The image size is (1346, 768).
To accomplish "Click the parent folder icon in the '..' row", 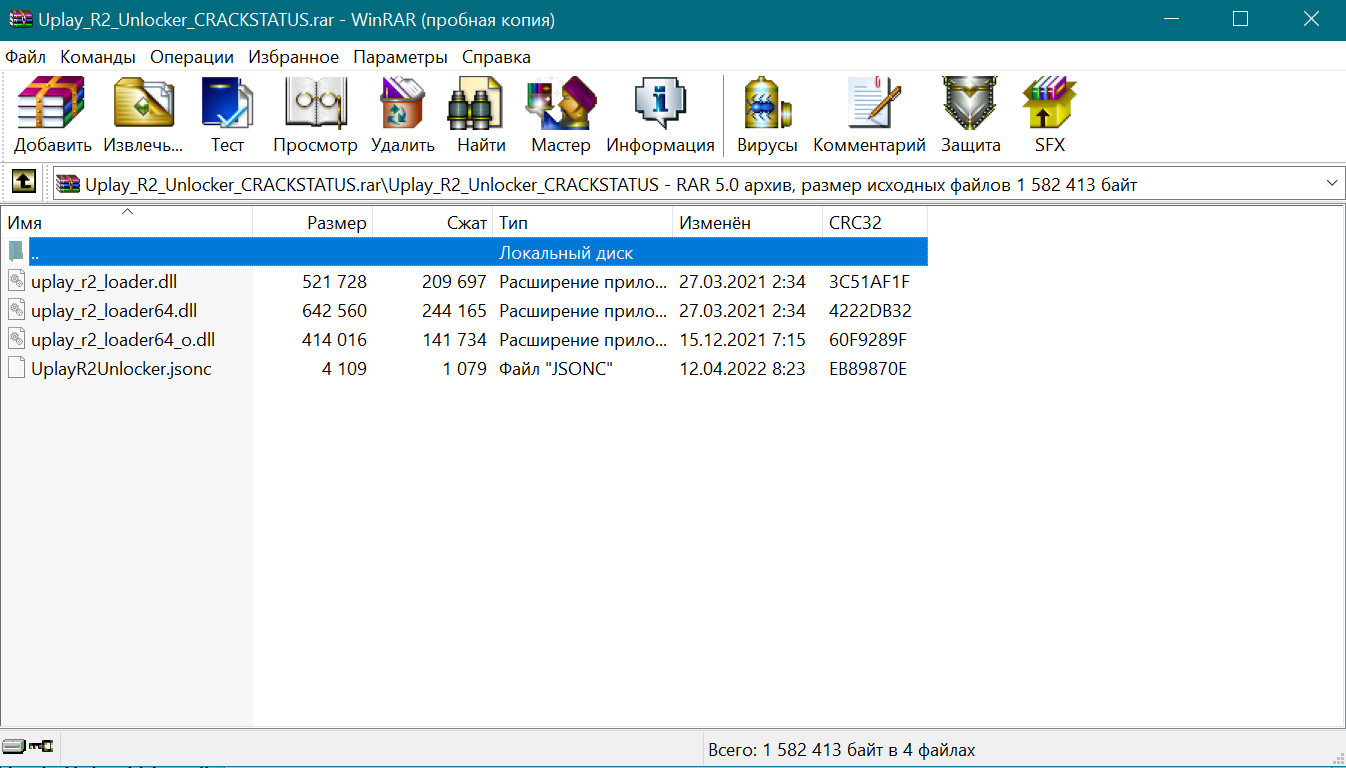I will pos(16,252).
